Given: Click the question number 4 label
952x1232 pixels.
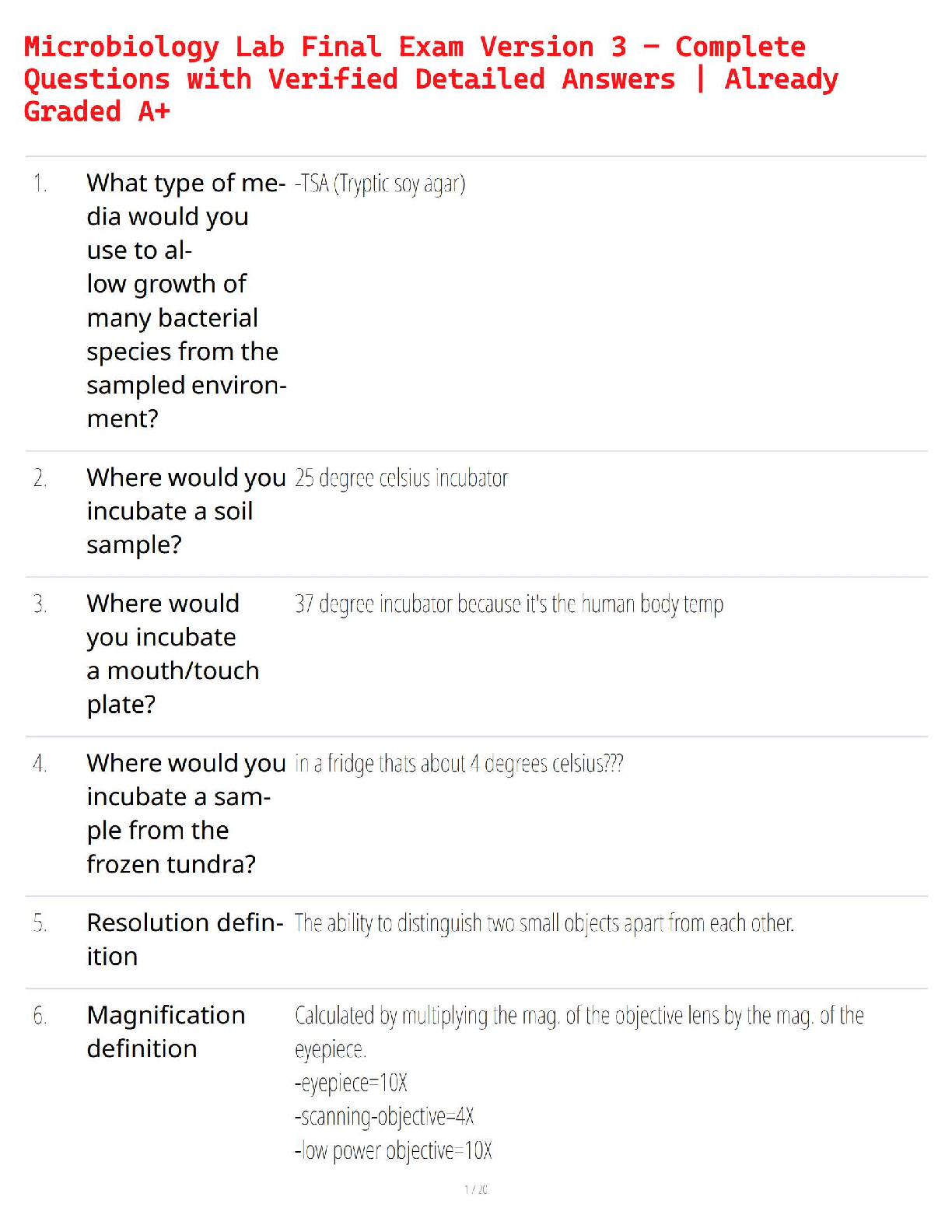Looking at the screenshot, I should coord(40,764).
